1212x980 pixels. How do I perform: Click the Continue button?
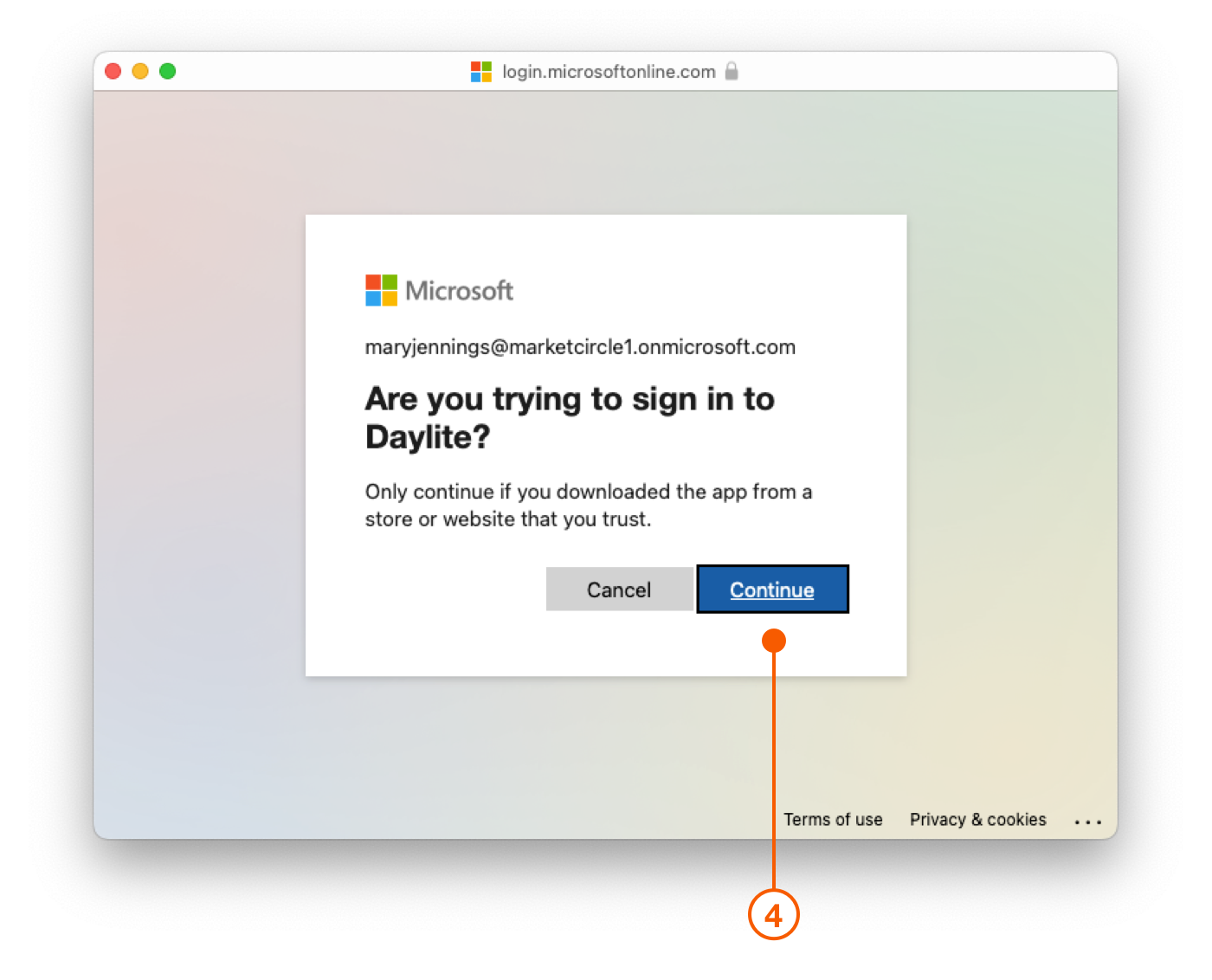772,590
